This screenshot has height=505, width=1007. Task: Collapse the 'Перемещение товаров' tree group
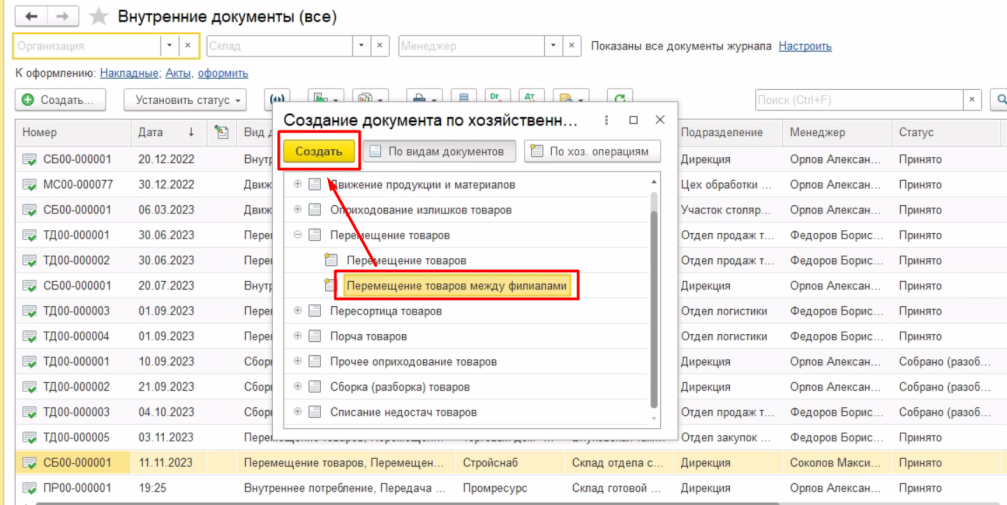coord(298,235)
